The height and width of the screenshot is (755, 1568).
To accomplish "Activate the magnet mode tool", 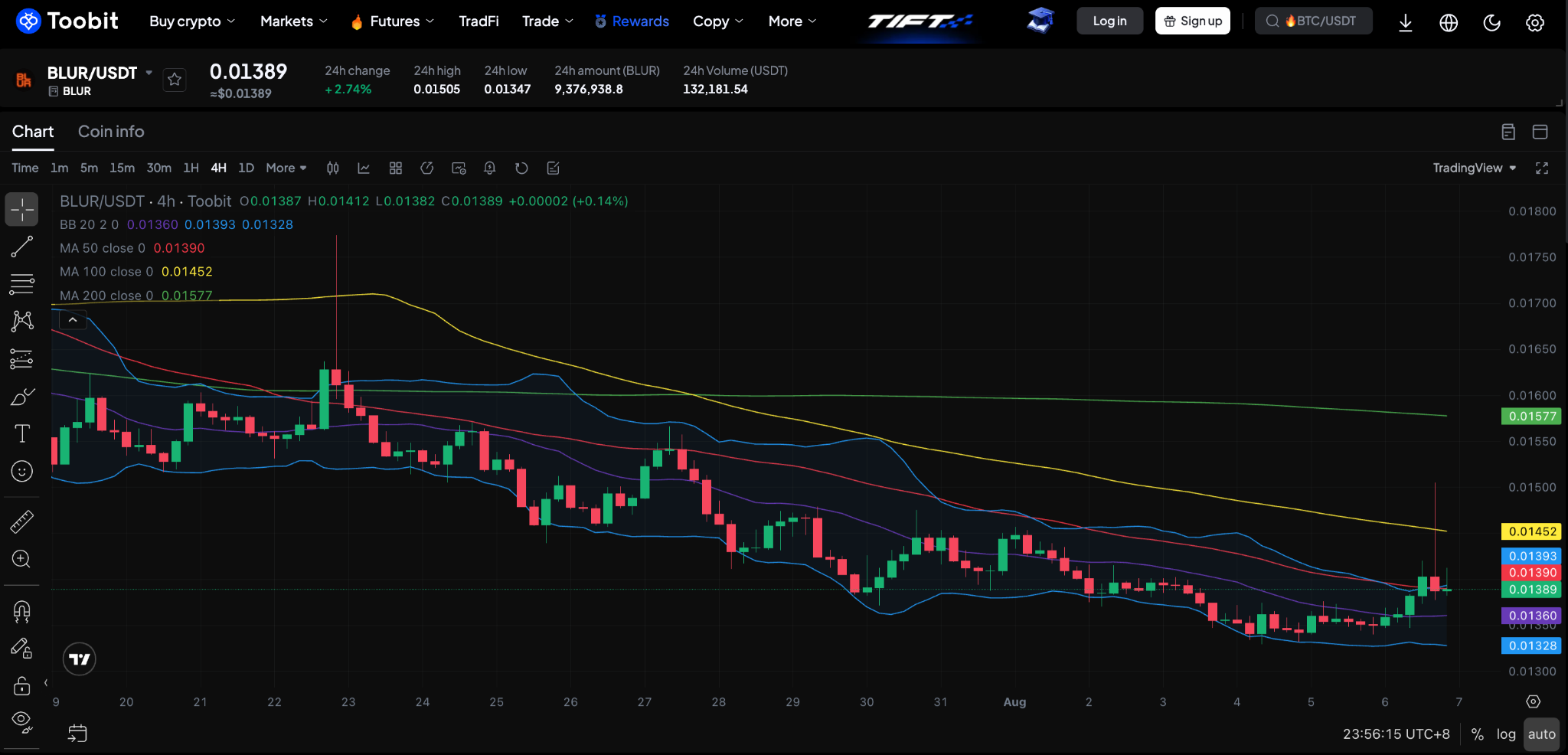I will [x=21, y=611].
